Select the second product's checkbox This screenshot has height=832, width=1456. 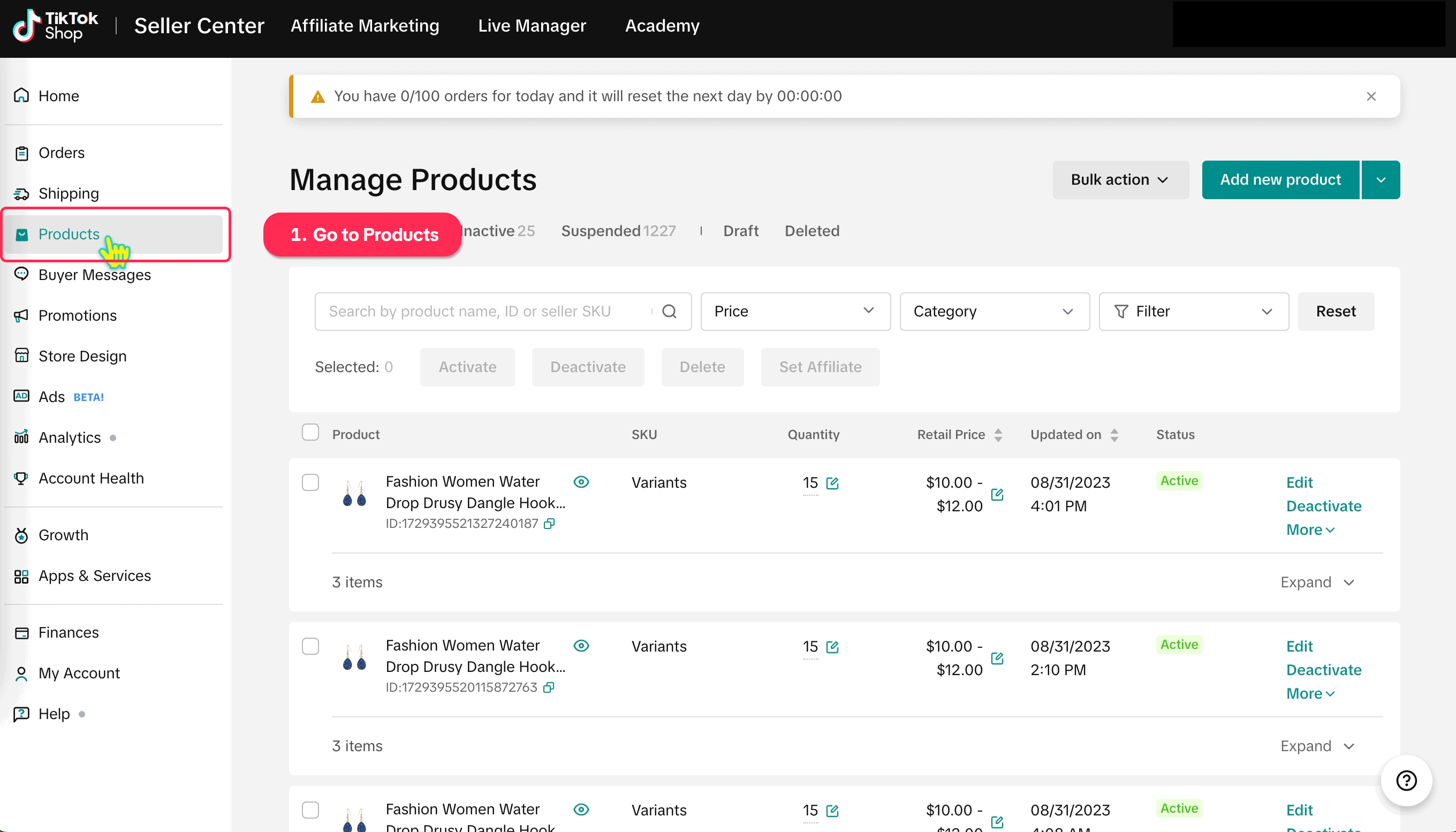310,646
